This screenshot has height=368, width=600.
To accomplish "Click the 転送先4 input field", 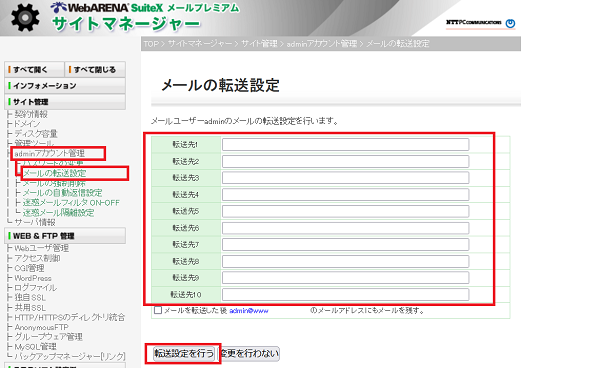I will tap(346, 195).
